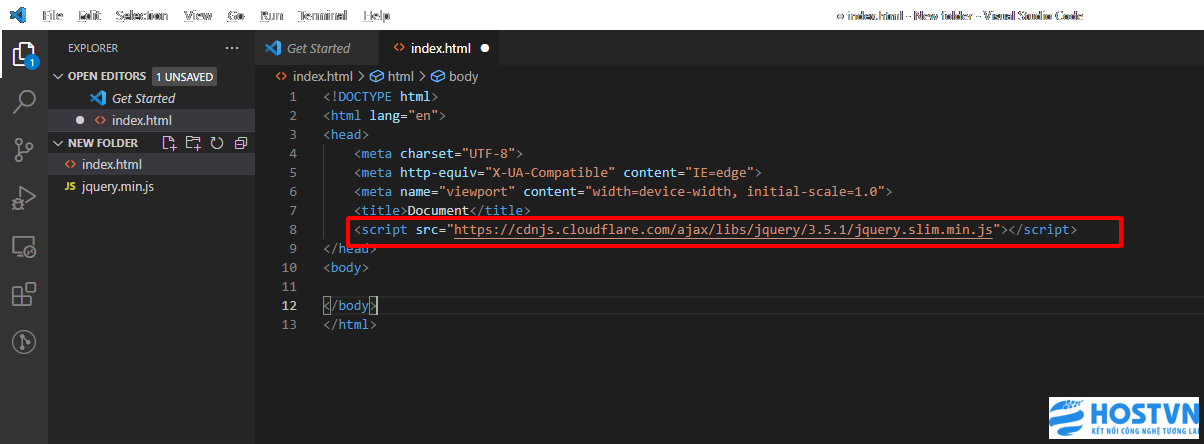The width and height of the screenshot is (1204, 444).
Task: Select Get Started in Open Editors
Action: click(151, 98)
